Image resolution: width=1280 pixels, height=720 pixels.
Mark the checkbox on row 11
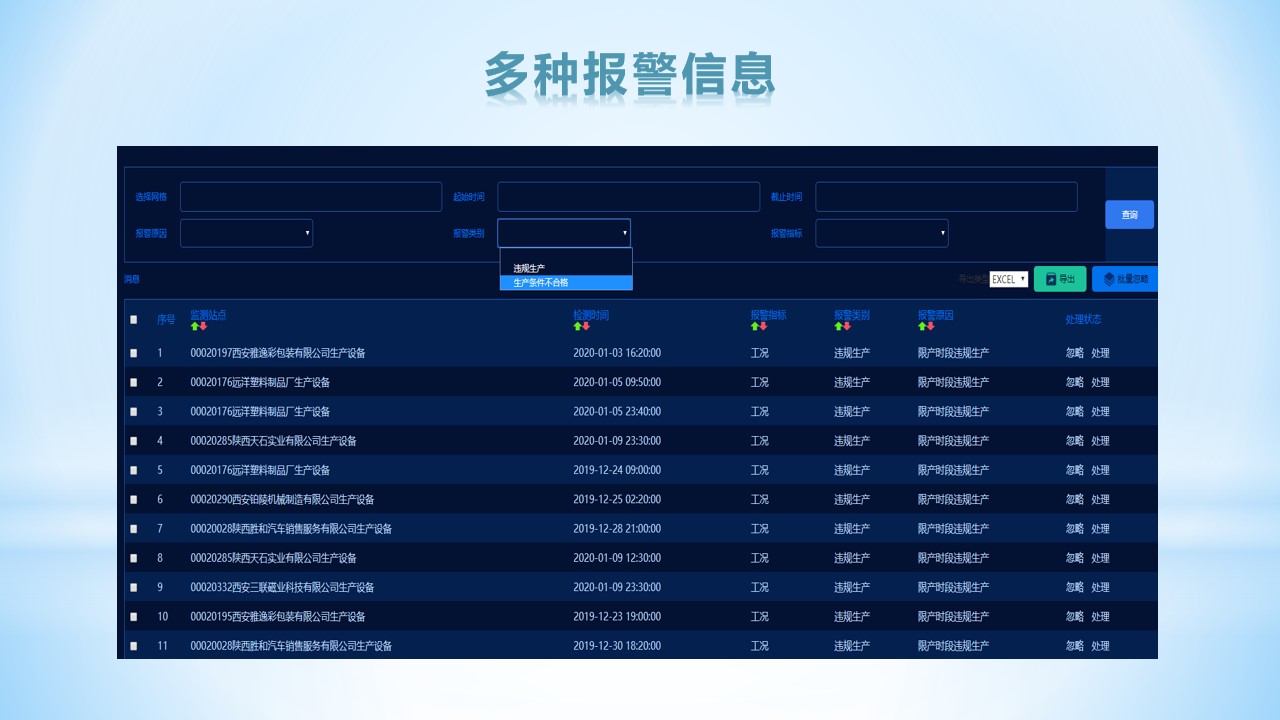click(134, 646)
